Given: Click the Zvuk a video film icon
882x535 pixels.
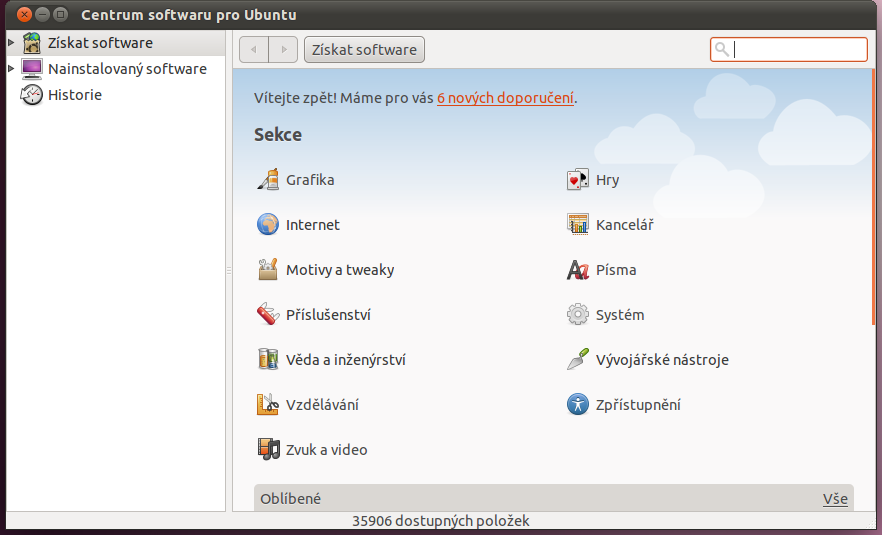Looking at the screenshot, I should pos(268,449).
